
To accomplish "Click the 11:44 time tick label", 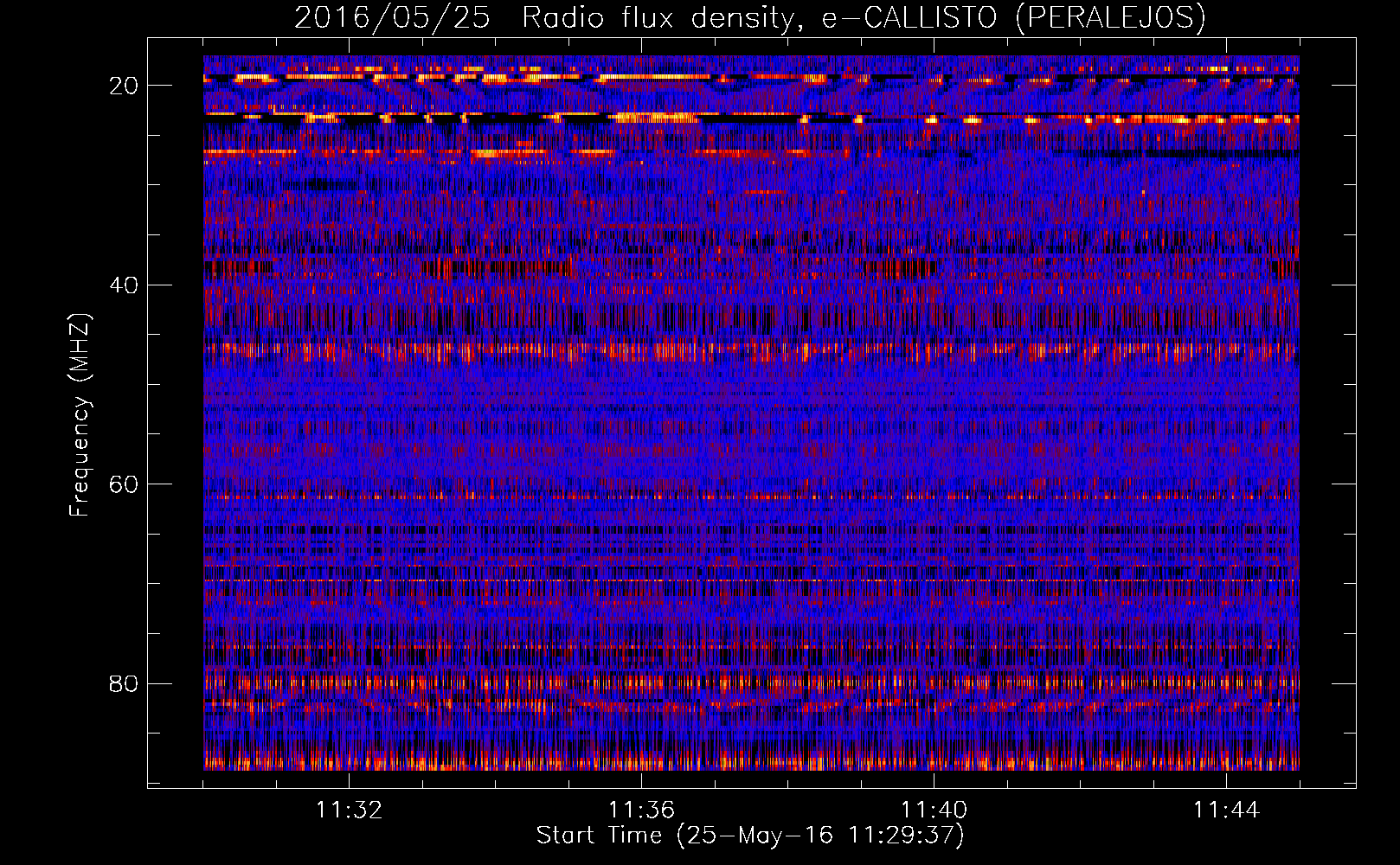I will 1226,811.
